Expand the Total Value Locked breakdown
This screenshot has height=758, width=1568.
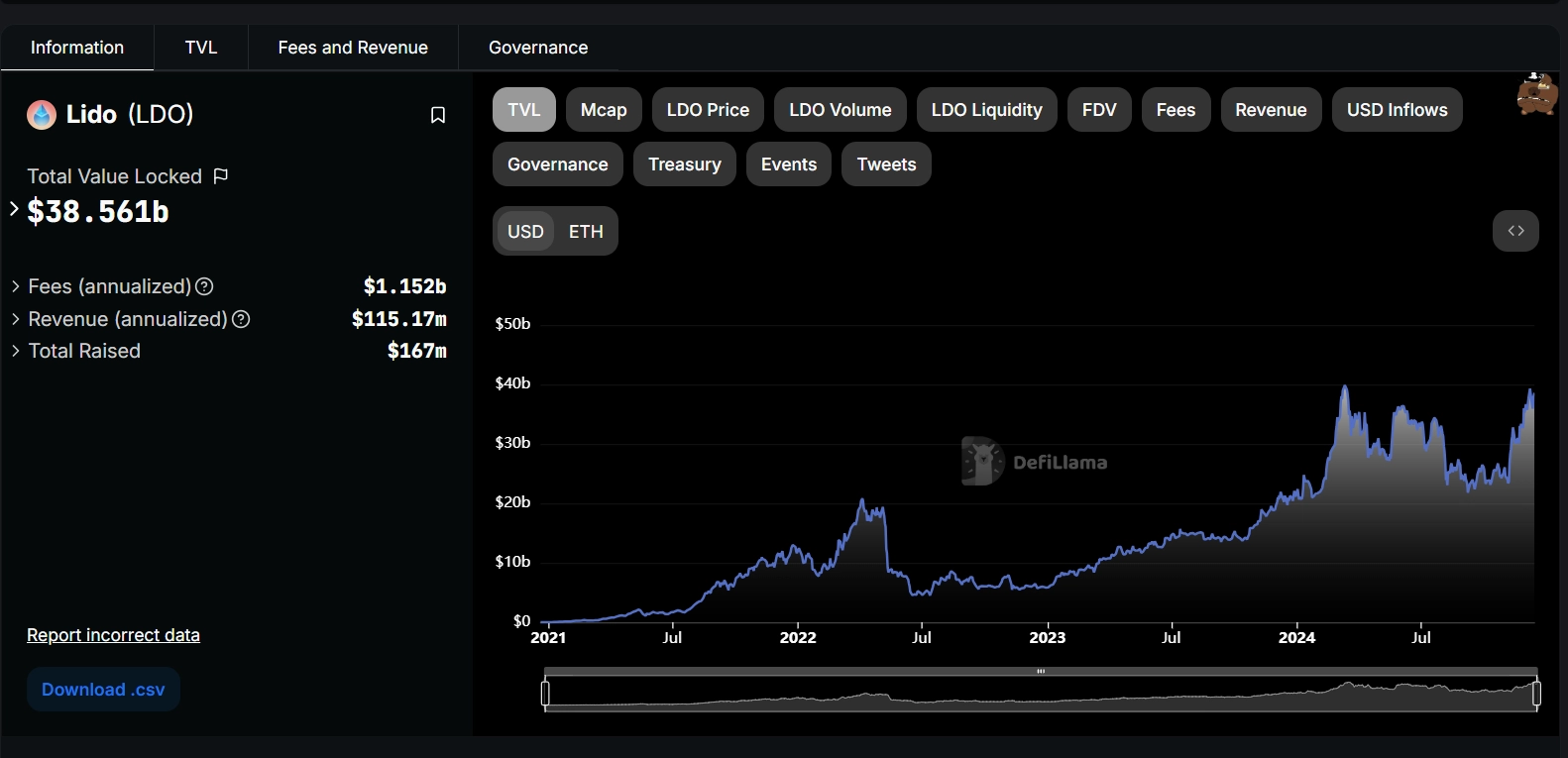[14, 209]
